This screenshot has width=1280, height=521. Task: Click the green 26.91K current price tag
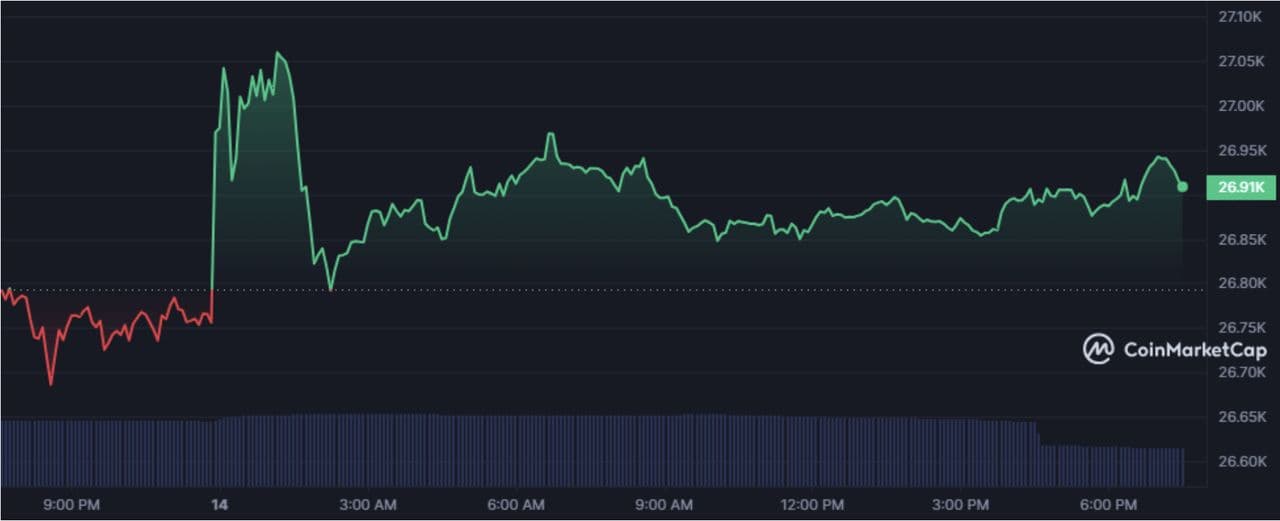1241,187
